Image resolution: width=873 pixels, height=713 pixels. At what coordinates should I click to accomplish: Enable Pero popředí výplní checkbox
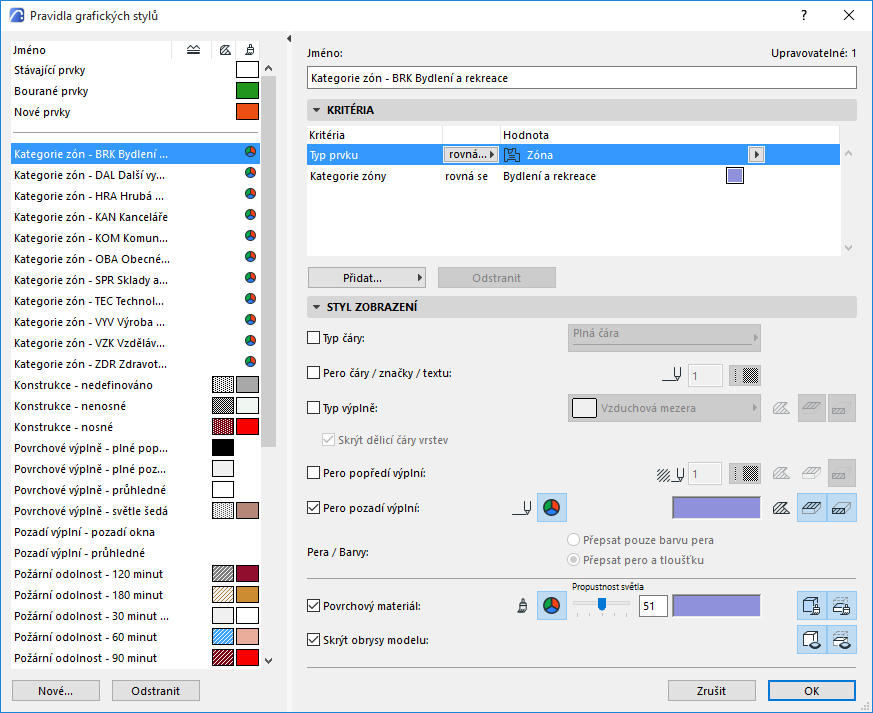click(313, 473)
